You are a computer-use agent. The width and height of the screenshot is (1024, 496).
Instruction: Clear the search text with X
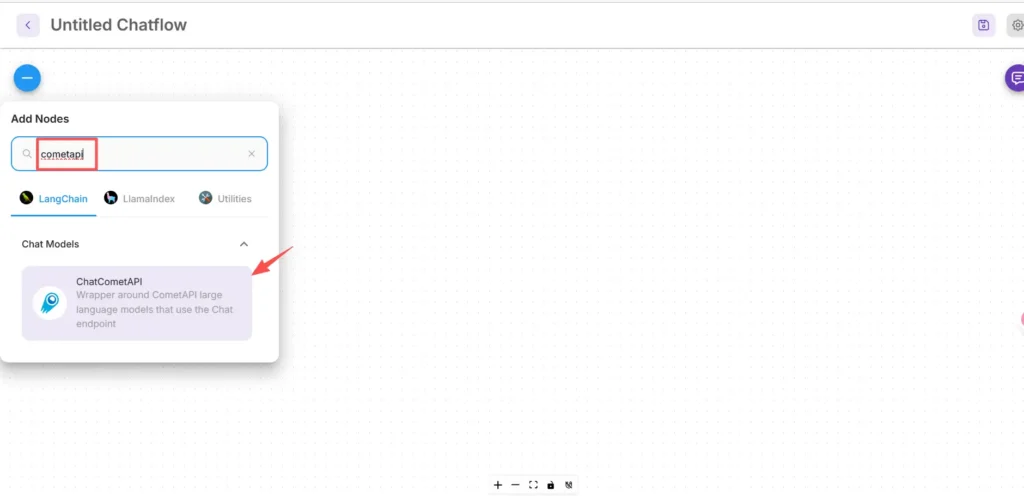[251, 154]
